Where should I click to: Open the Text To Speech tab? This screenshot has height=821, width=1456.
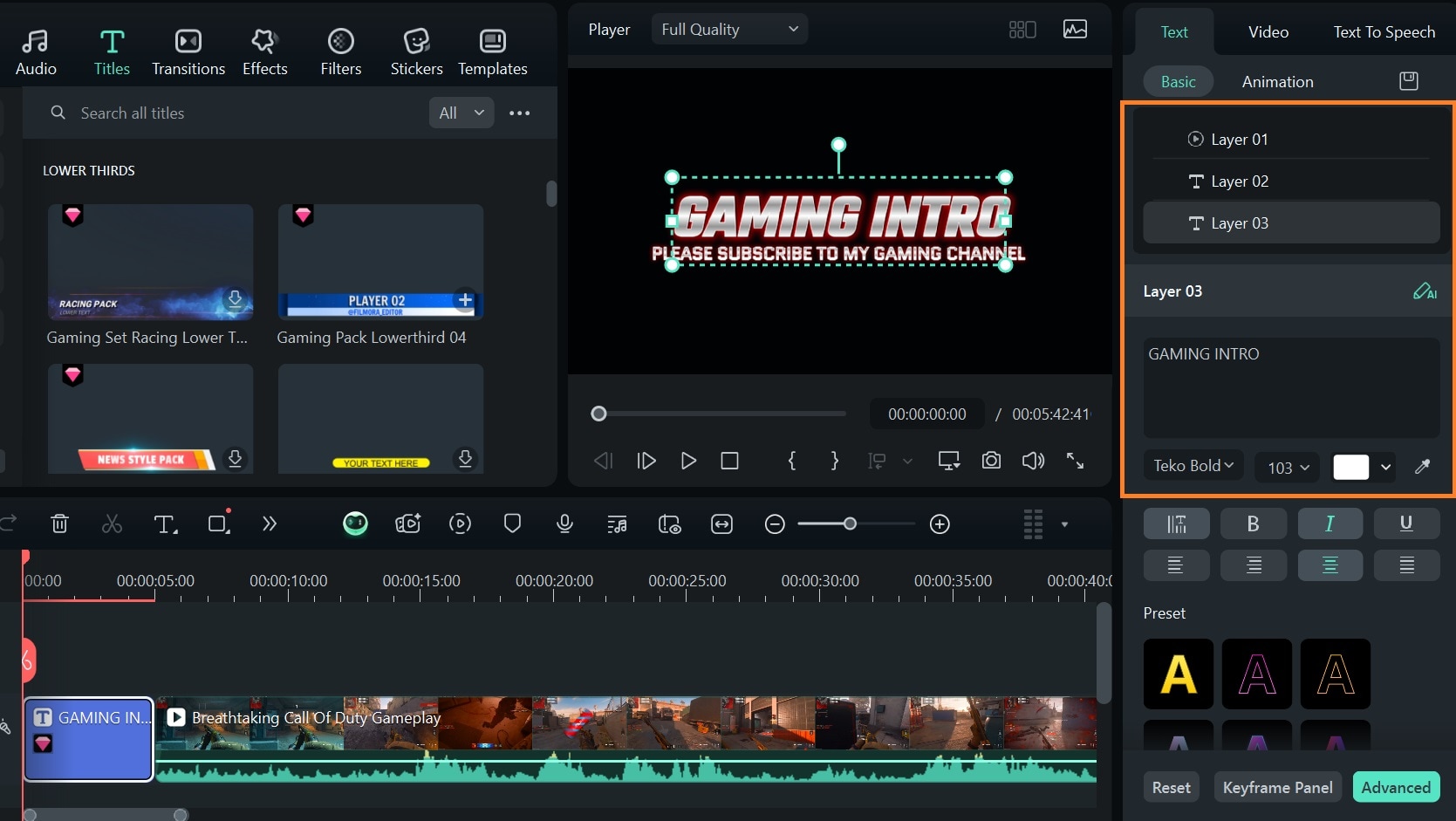click(x=1384, y=31)
